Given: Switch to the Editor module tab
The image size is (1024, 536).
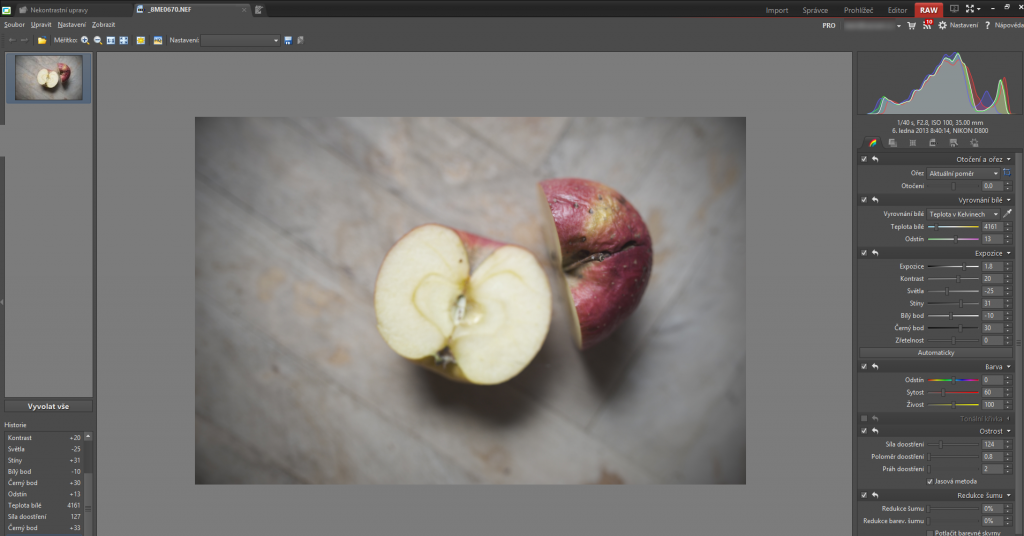Looking at the screenshot, I should coord(897,10).
